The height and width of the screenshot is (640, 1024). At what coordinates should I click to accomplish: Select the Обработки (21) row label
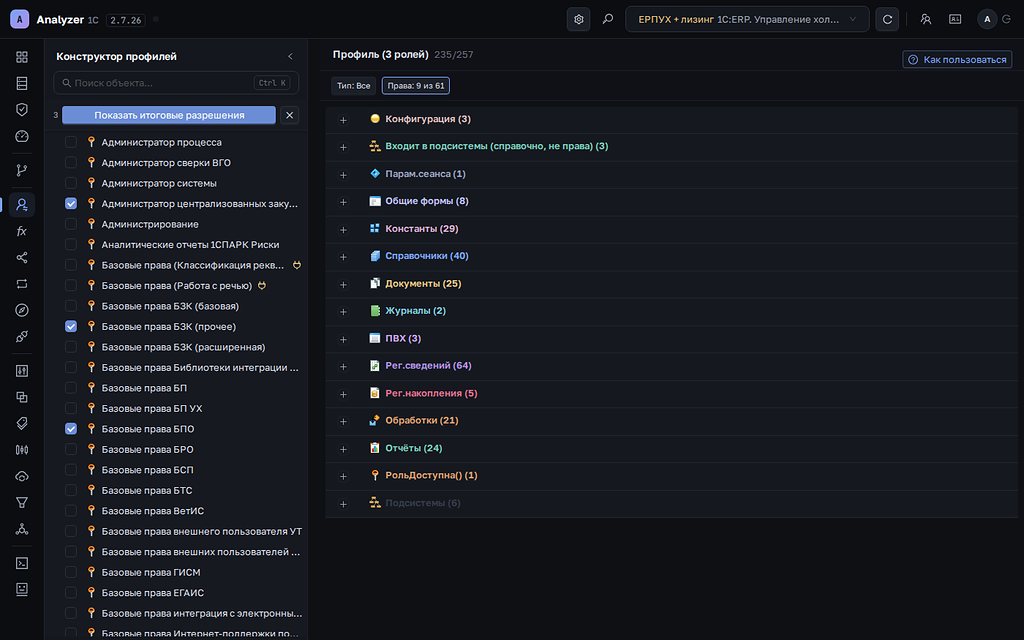point(422,421)
